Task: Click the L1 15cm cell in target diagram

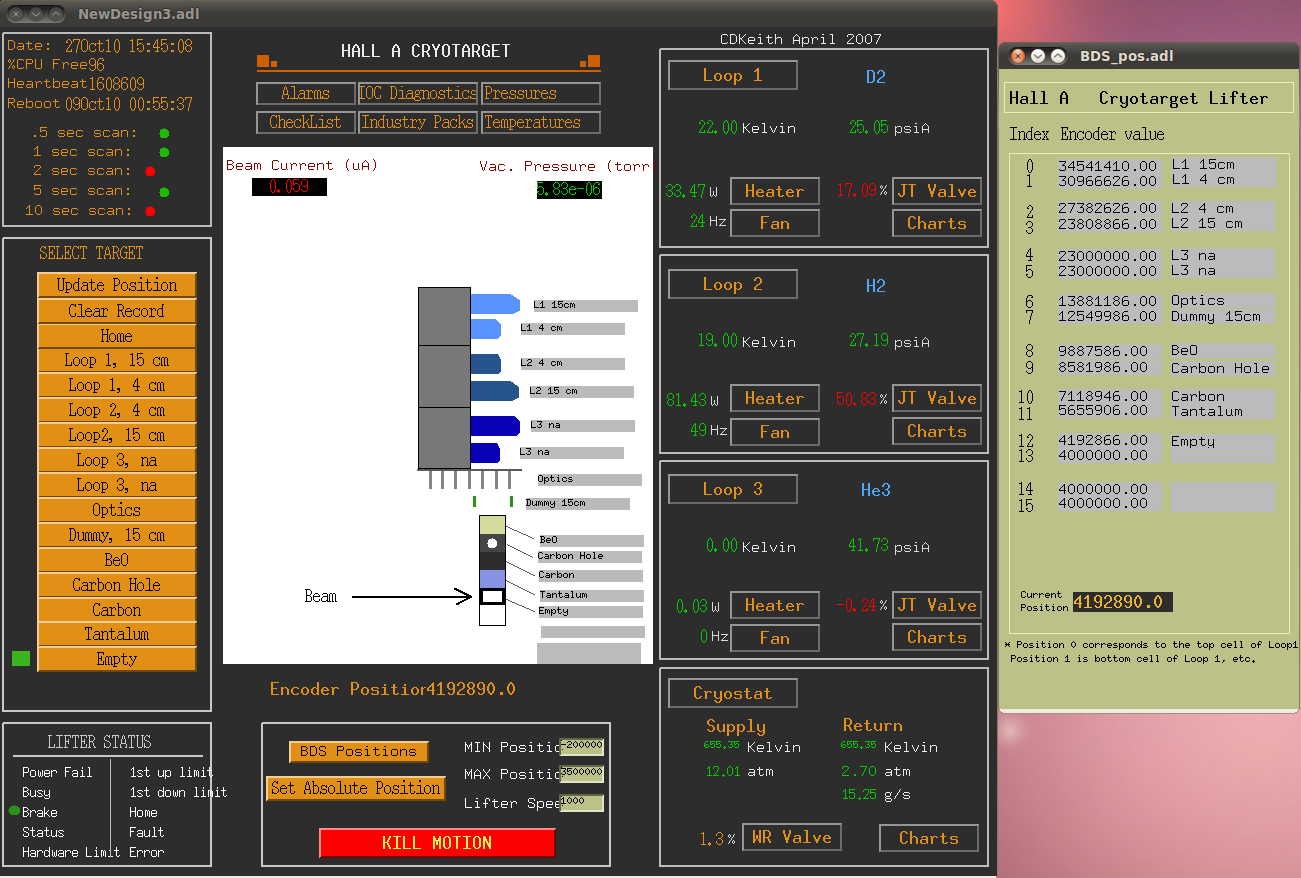Action: [495, 303]
